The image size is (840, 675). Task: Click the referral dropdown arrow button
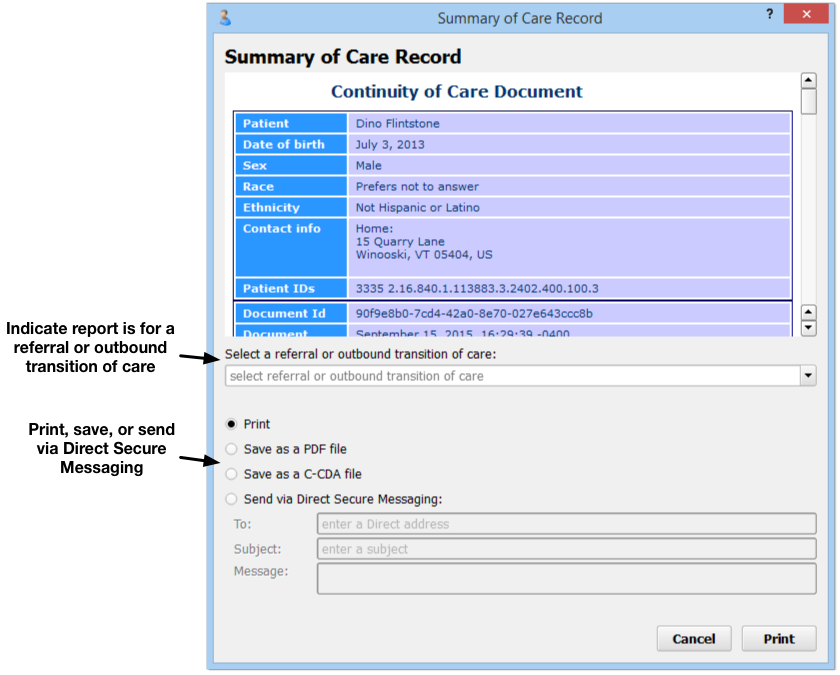point(808,376)
